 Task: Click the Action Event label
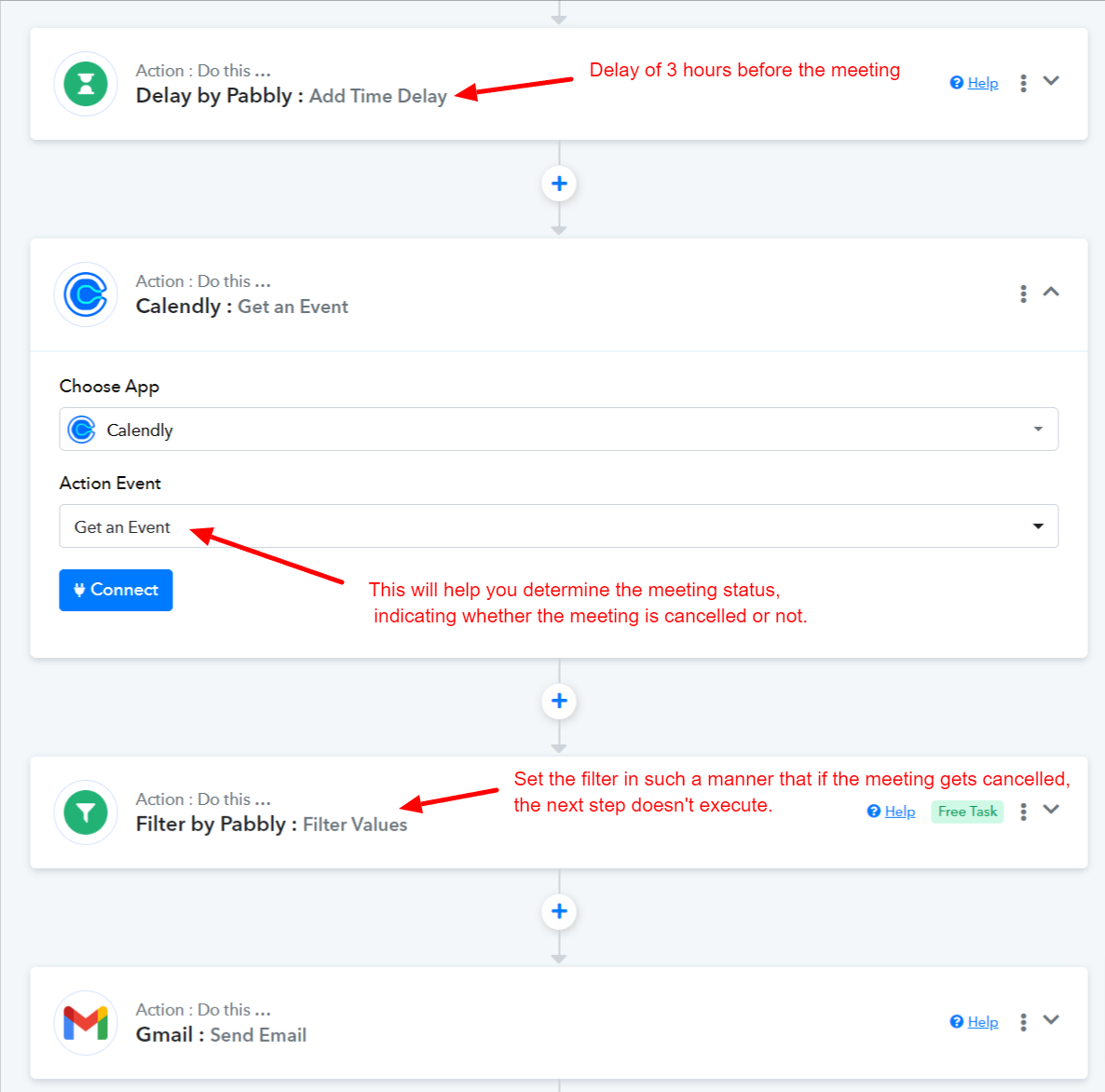(x=110, y=483)
